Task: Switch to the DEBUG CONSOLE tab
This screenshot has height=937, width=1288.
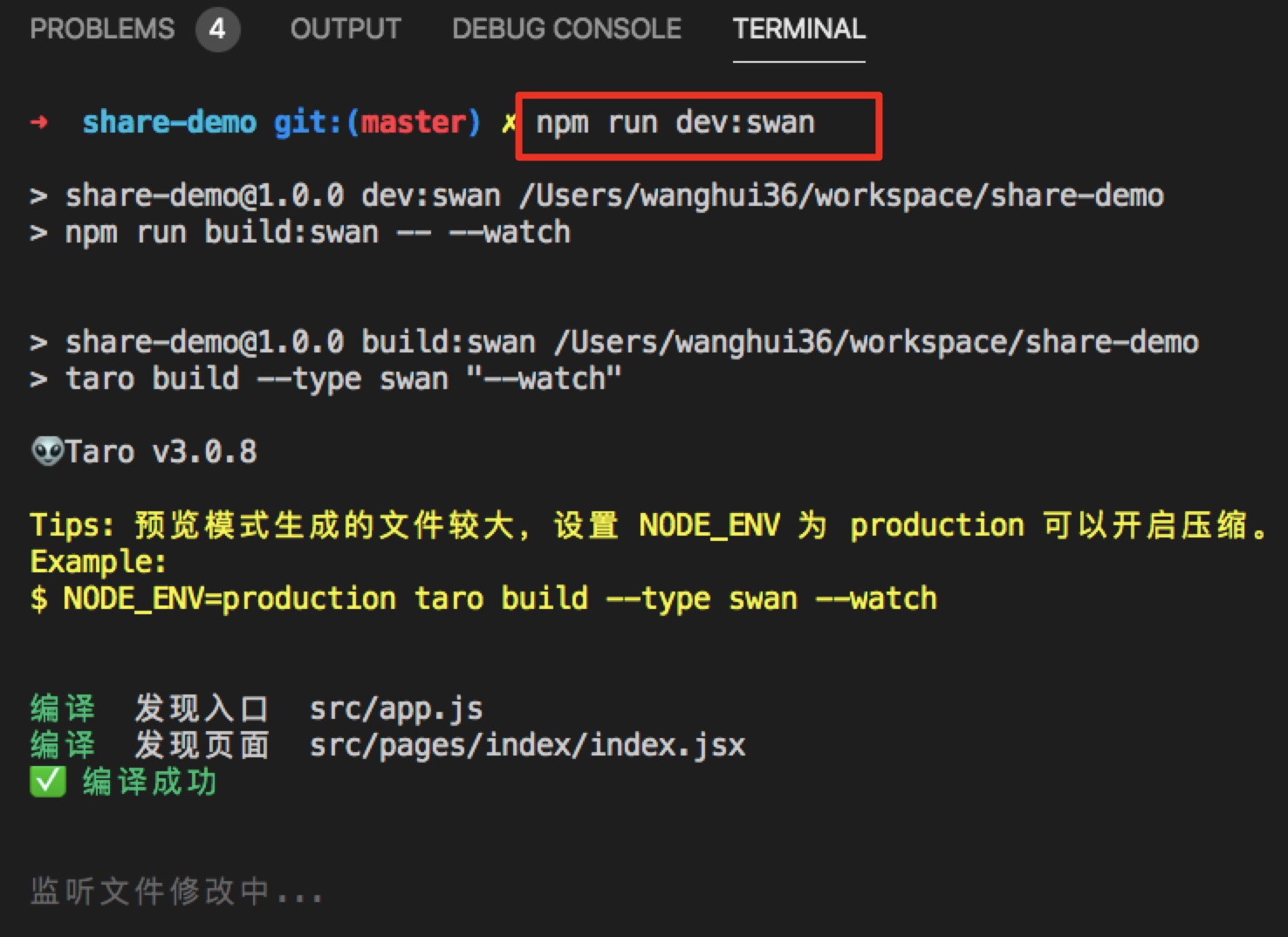Action: pos(566,29)
